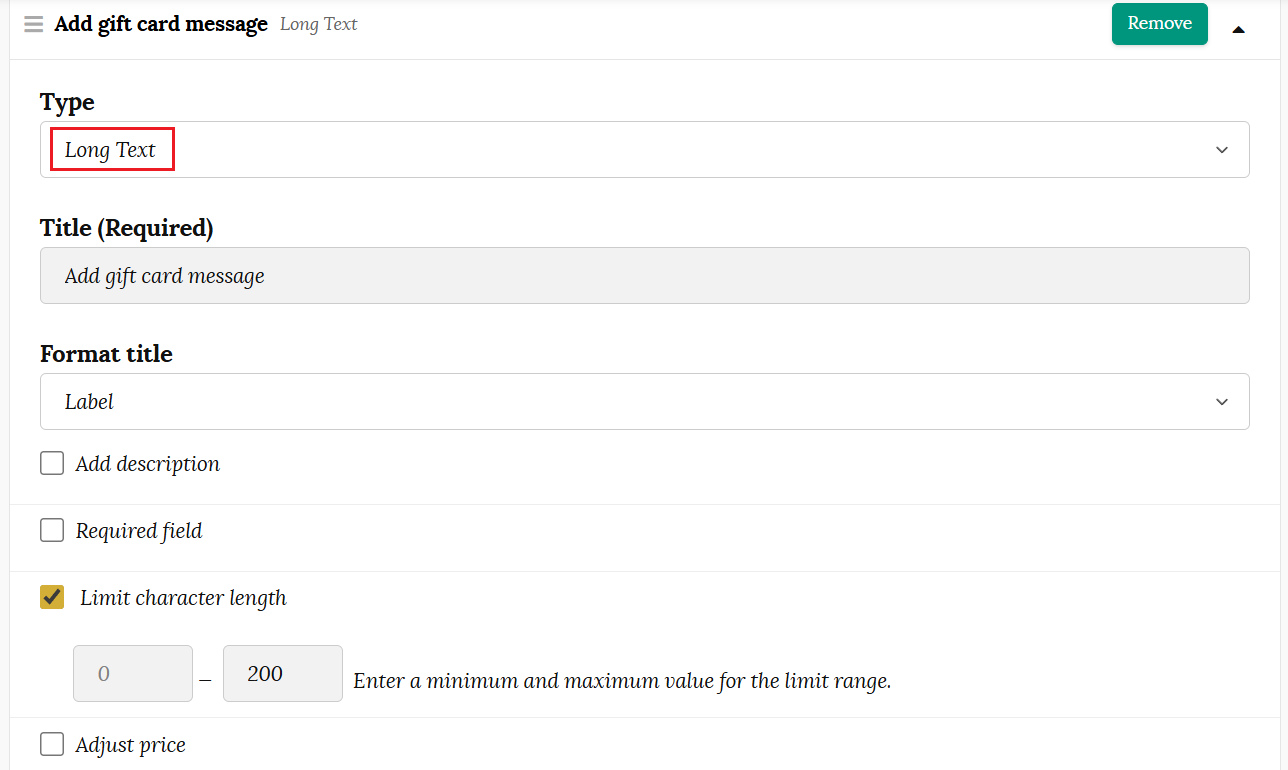Tick the Required field checkbox
This screenshot has height=770, width=1288.
coord(52,530)
